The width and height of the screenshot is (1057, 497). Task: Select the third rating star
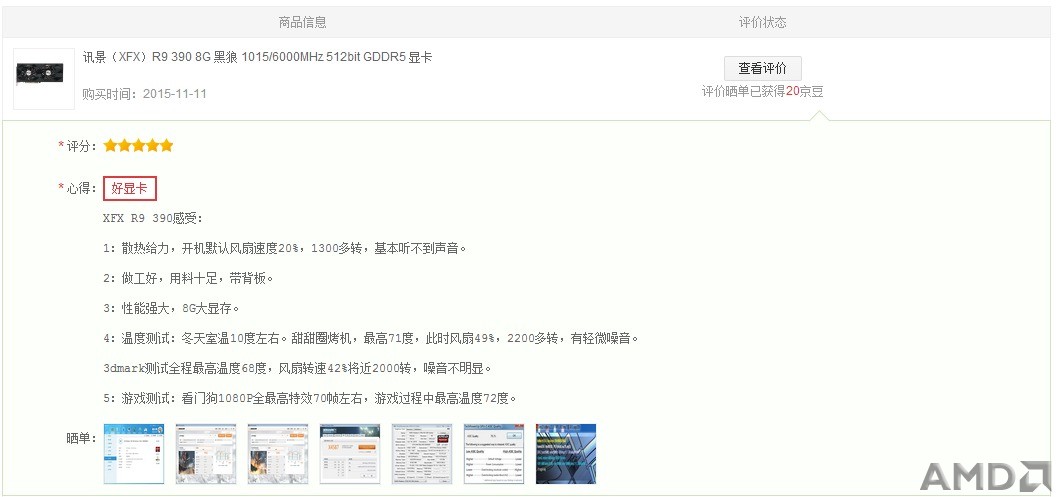138,146
